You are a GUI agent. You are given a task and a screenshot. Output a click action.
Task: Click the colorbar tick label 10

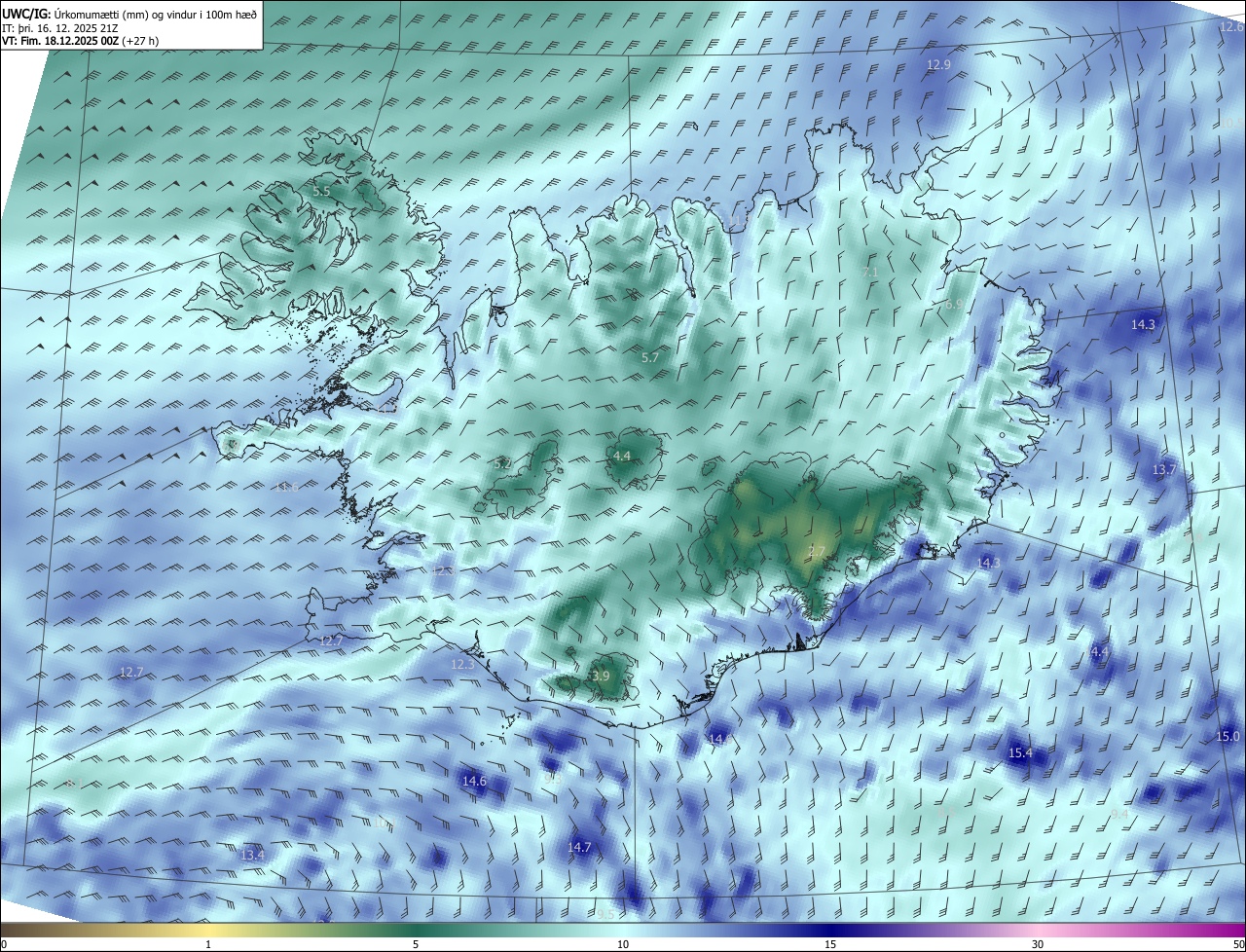623,944
